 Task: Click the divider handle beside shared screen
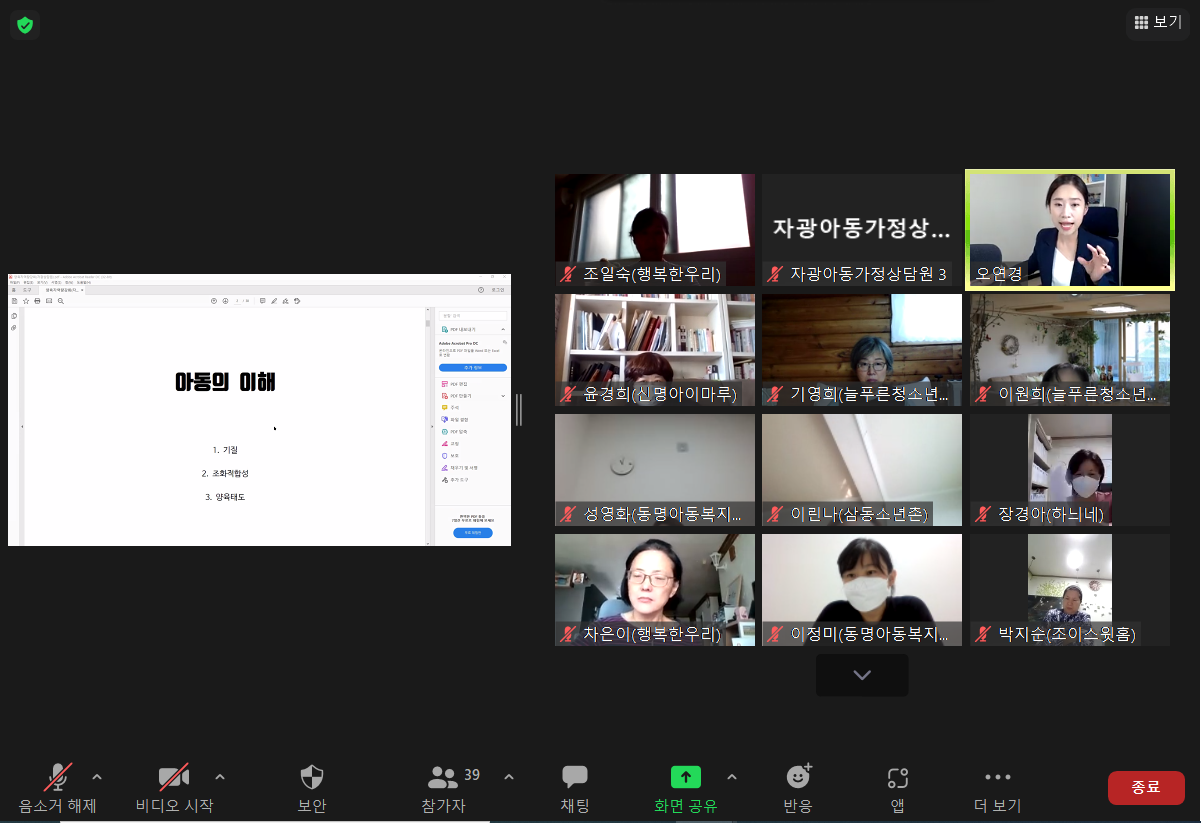click(518, 410)
